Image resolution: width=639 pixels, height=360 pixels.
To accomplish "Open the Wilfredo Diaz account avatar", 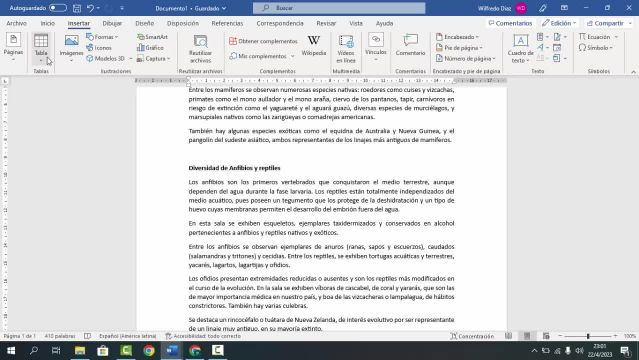I will pyautogui.click(x=520, y=8).
